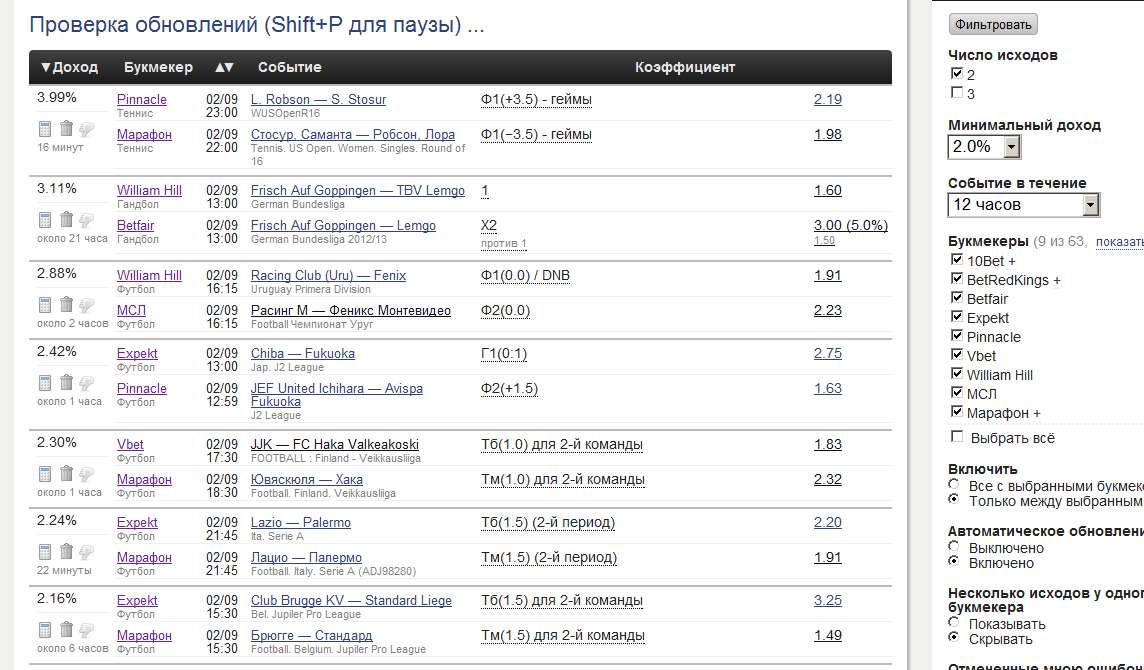
Task: Open calculator for the 2.88% arbitrage row
Action: point(45,305)
